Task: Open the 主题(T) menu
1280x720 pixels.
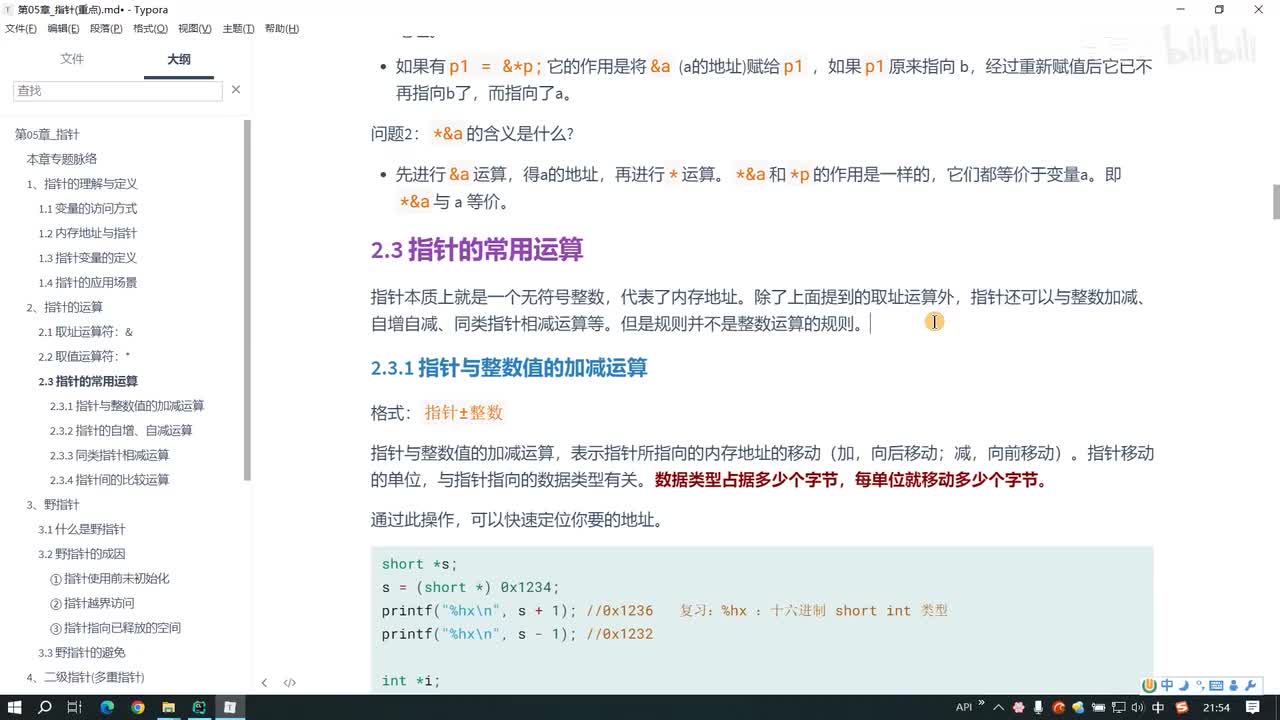Action: click(237, 29)
